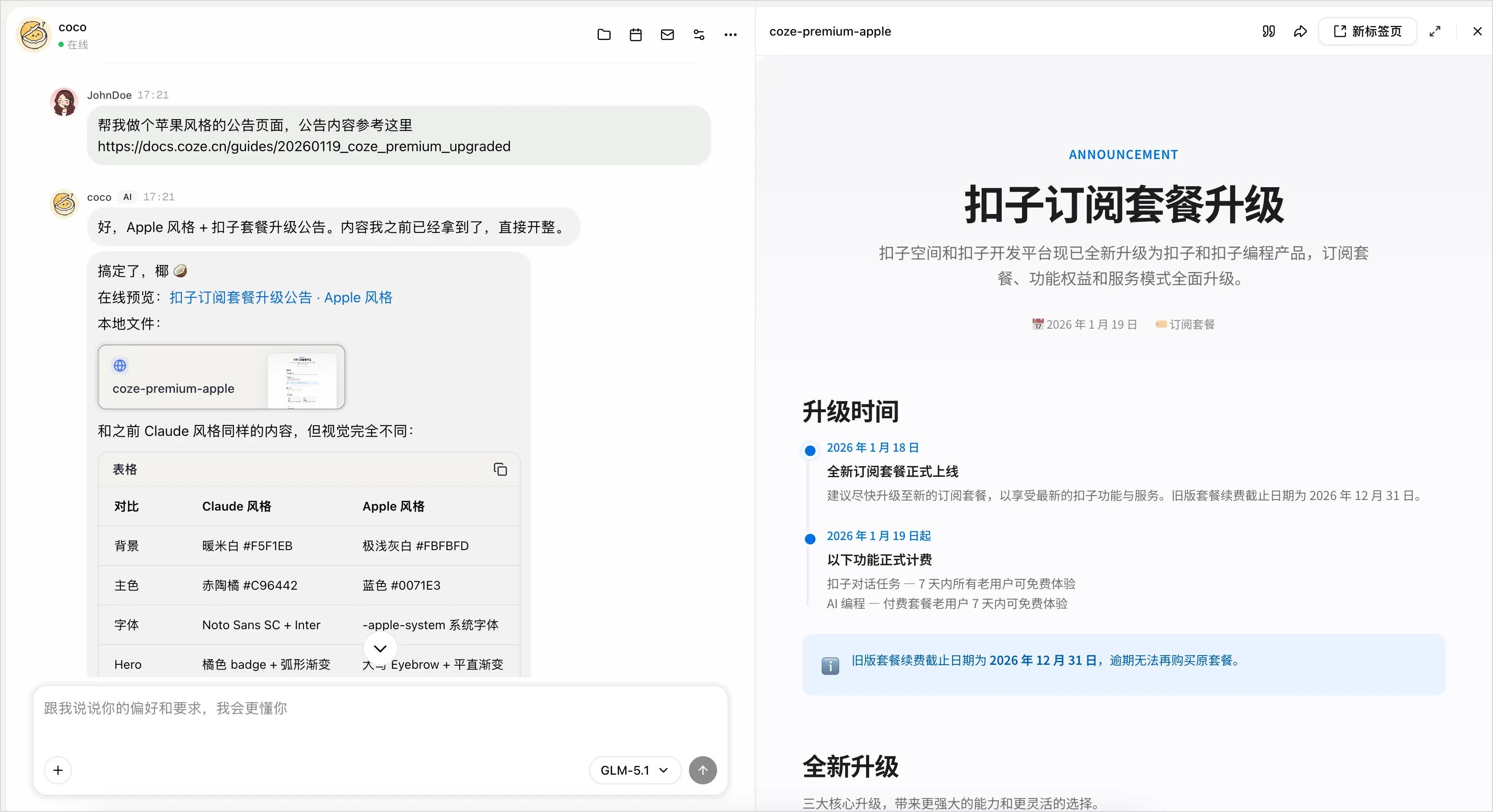
Task: Click JohnDoe's avatar
Action: click(64, 102)
